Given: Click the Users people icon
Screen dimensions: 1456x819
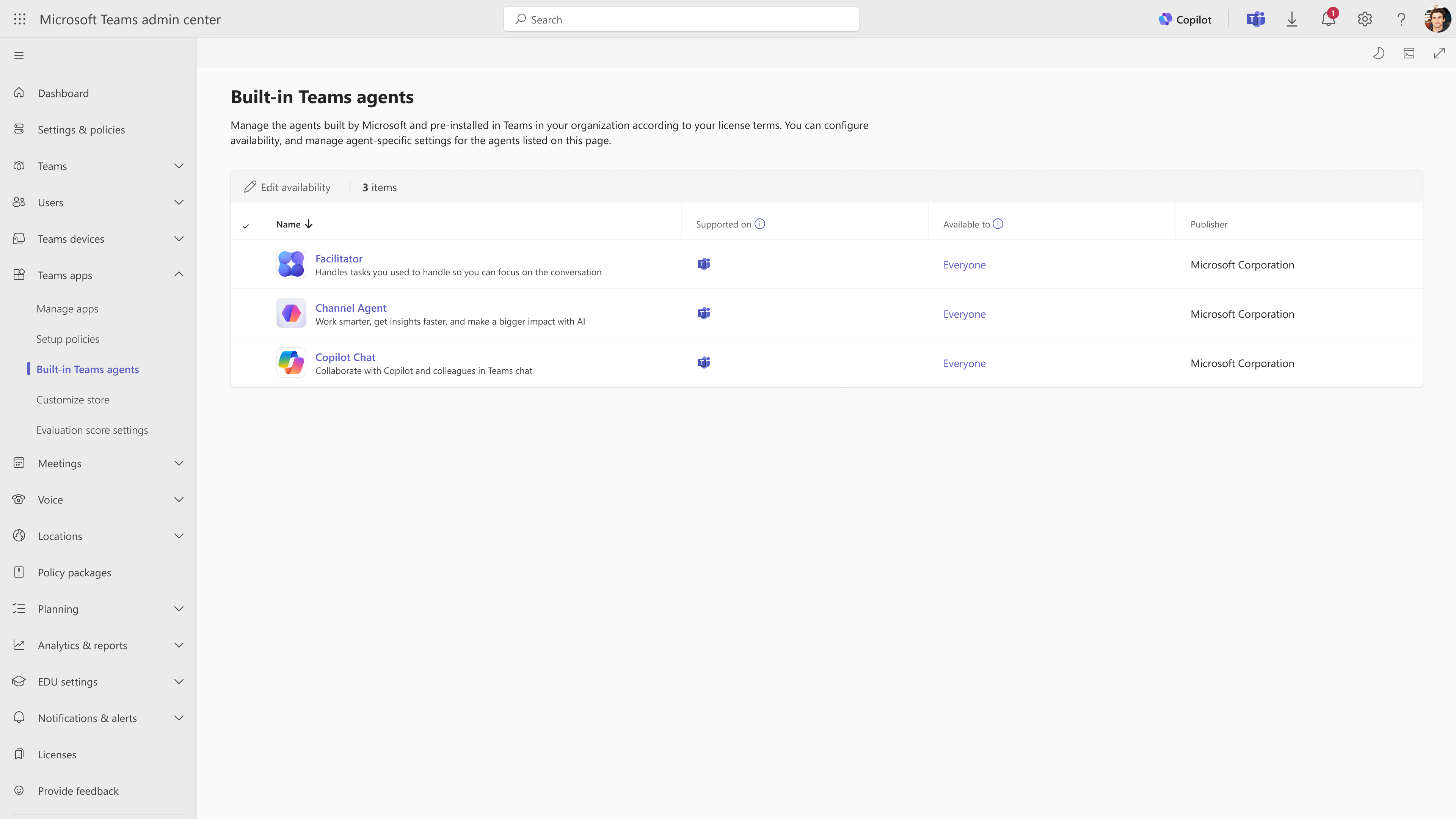Looking at the screenshot, I should (x=19, y=202).
